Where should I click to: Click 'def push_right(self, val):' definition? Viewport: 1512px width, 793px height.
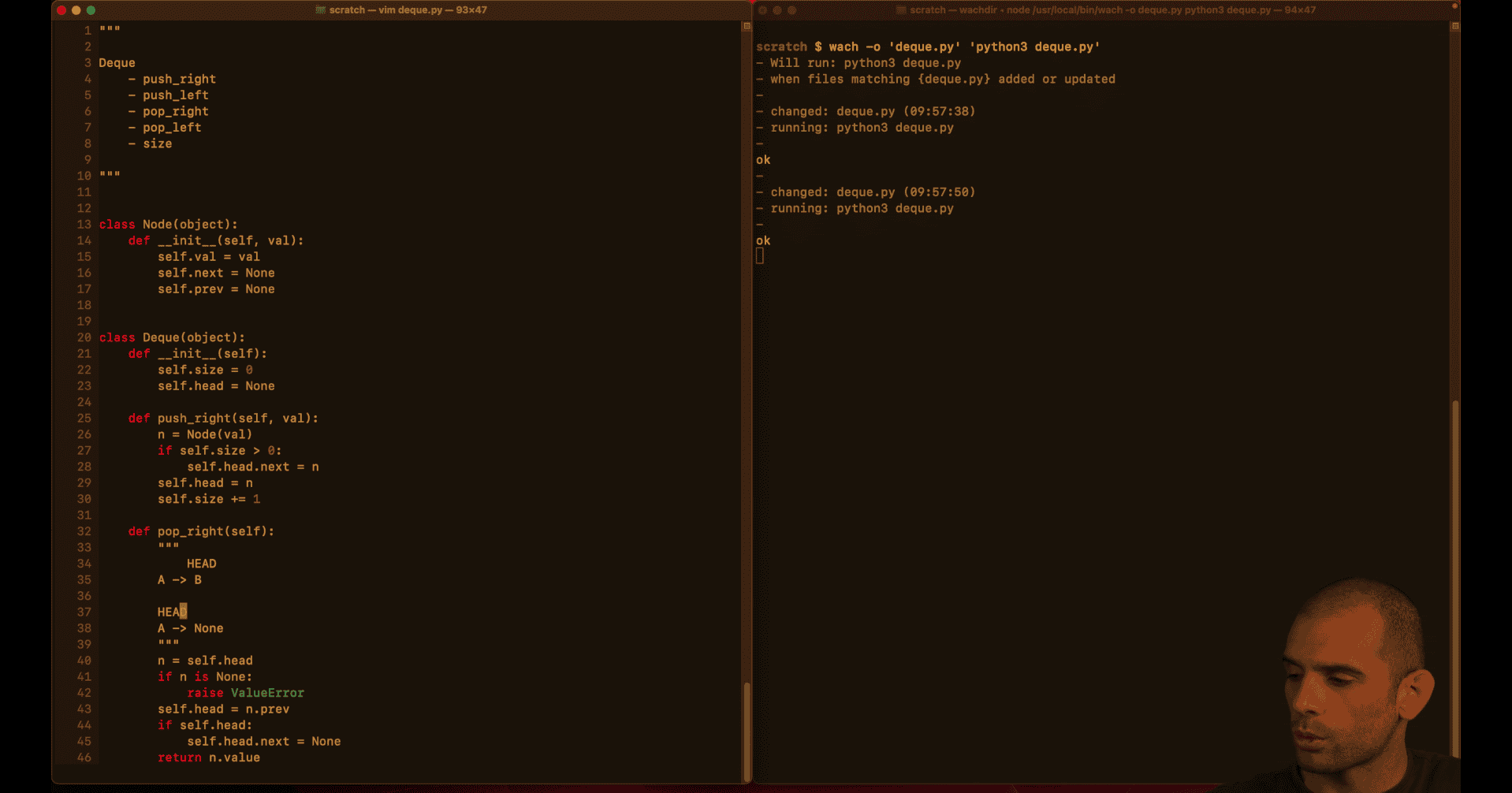pos(223,419)
